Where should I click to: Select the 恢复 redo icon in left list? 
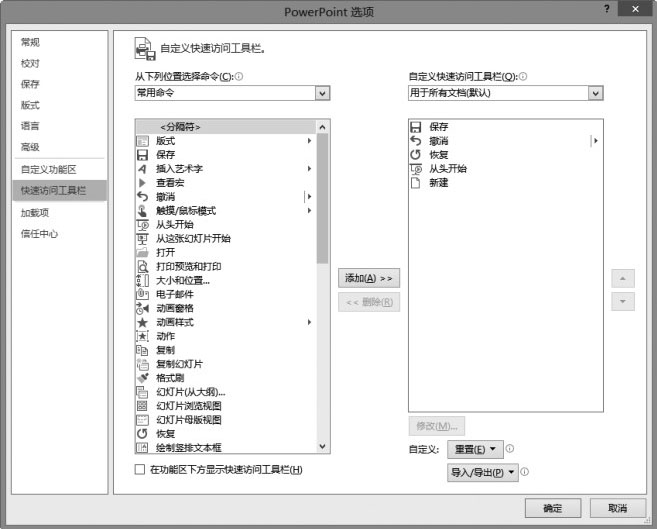(142, 434)
